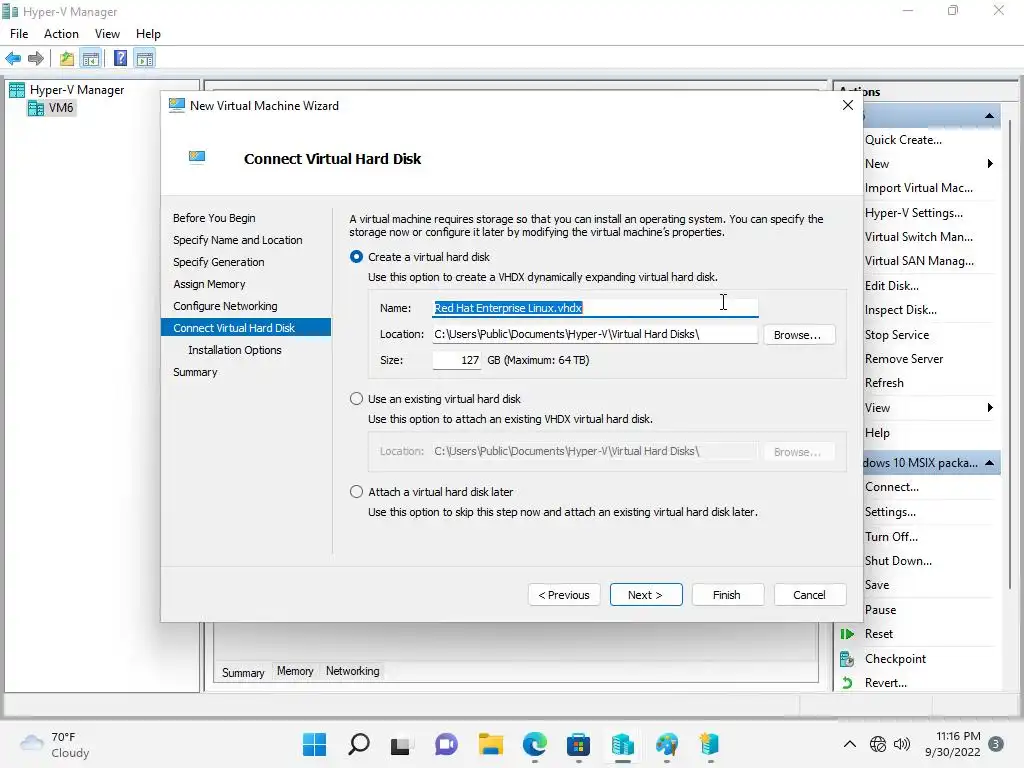This screenshot has height=768, width=1024.
Task: Go to Before You Begin wizard step
Action: pyautogui.click(x=214, y=218)
